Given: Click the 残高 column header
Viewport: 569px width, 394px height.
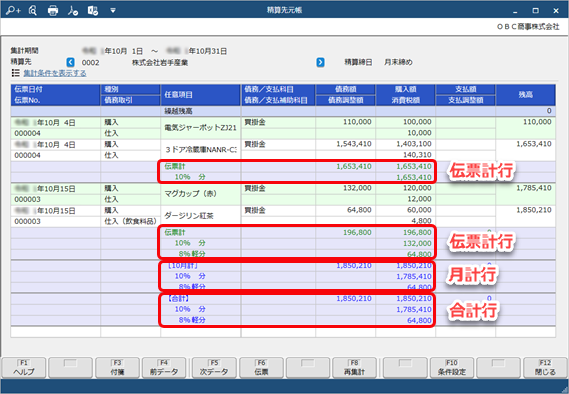Looking at the screenshot, I should pyautogui.click(x=525, y=95).
